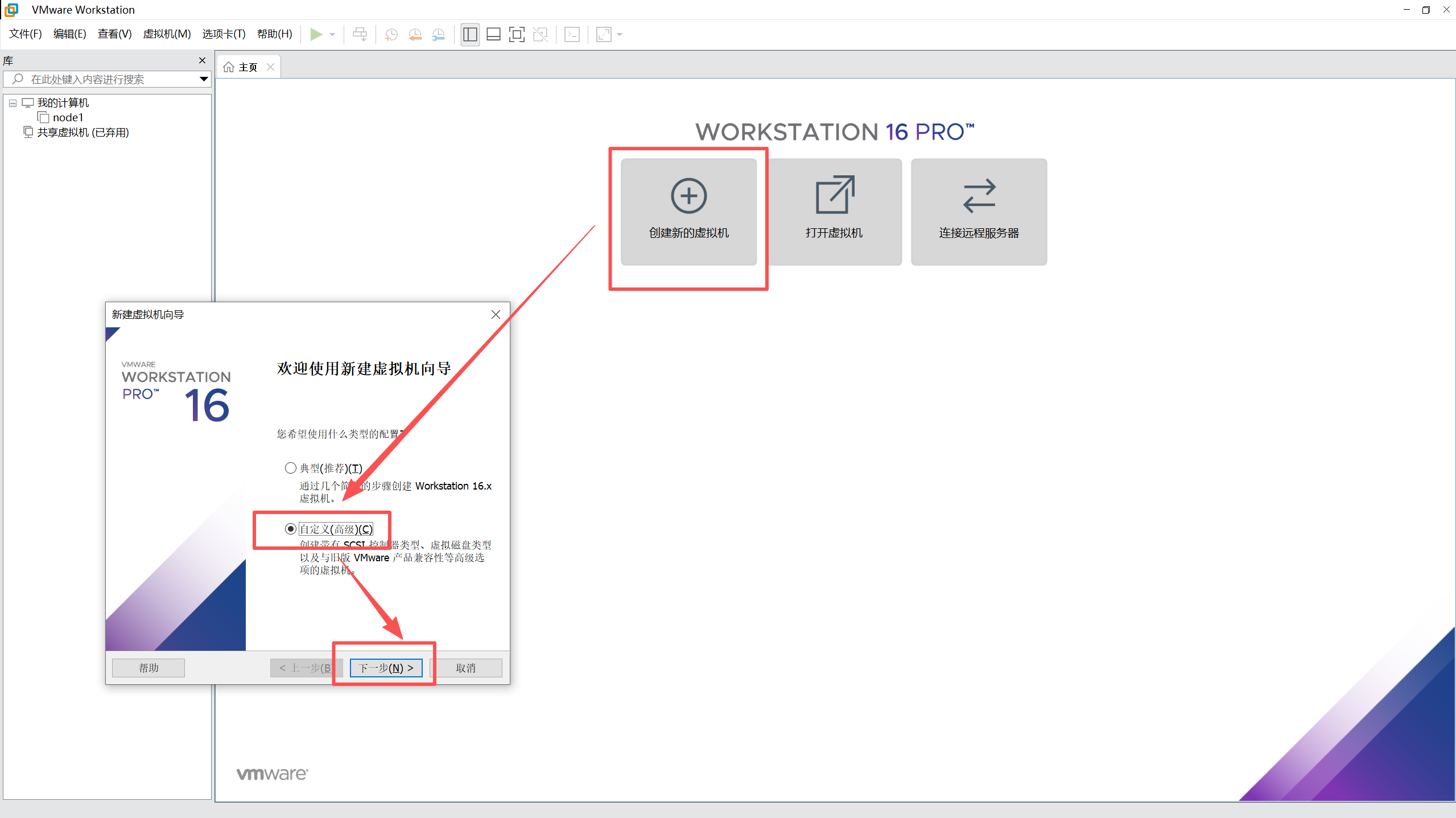1456x818 pixels.
Task: Open the library search filter dropdown arrow
Action: click(203, 79)
